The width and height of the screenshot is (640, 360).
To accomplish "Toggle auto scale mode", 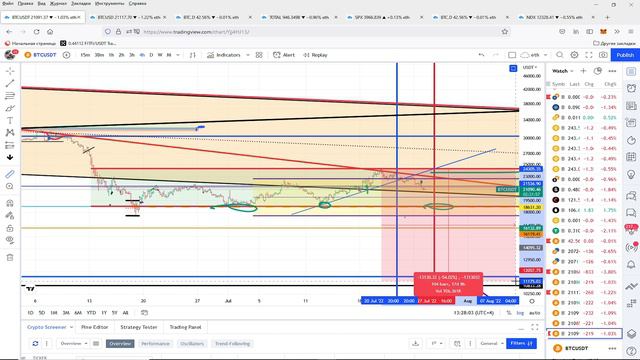I will click(534, 313).
